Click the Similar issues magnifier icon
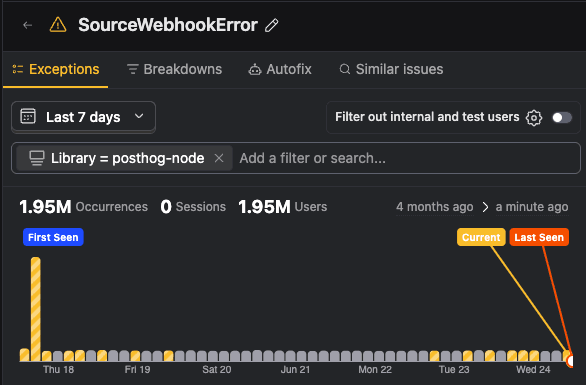The height and width of the screenshot is (385, 586). tap(345, 69)
